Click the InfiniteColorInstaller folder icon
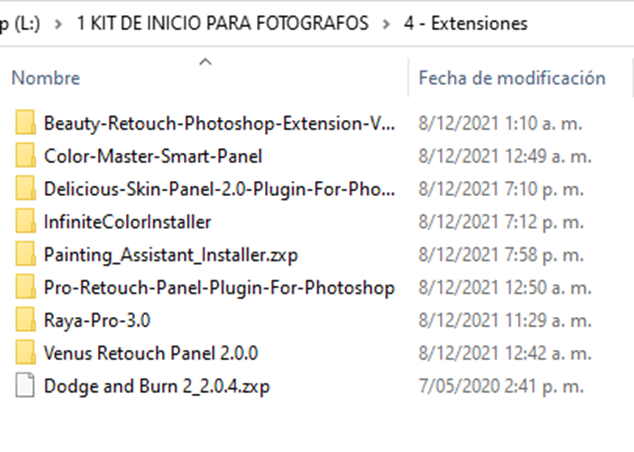Viewport: 634px width, 452px height. pos(25,221)
